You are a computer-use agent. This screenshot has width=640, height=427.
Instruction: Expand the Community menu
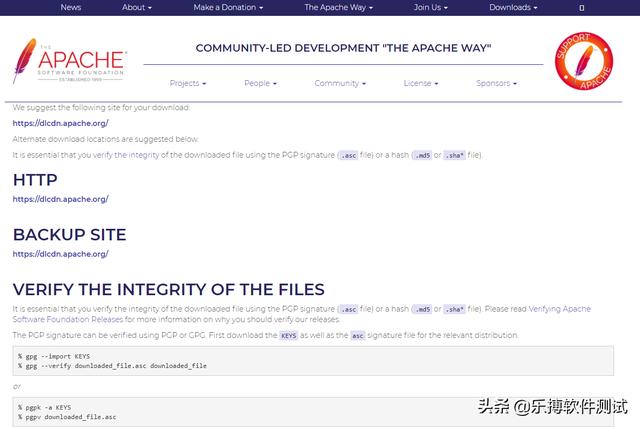tap(340, 83)
